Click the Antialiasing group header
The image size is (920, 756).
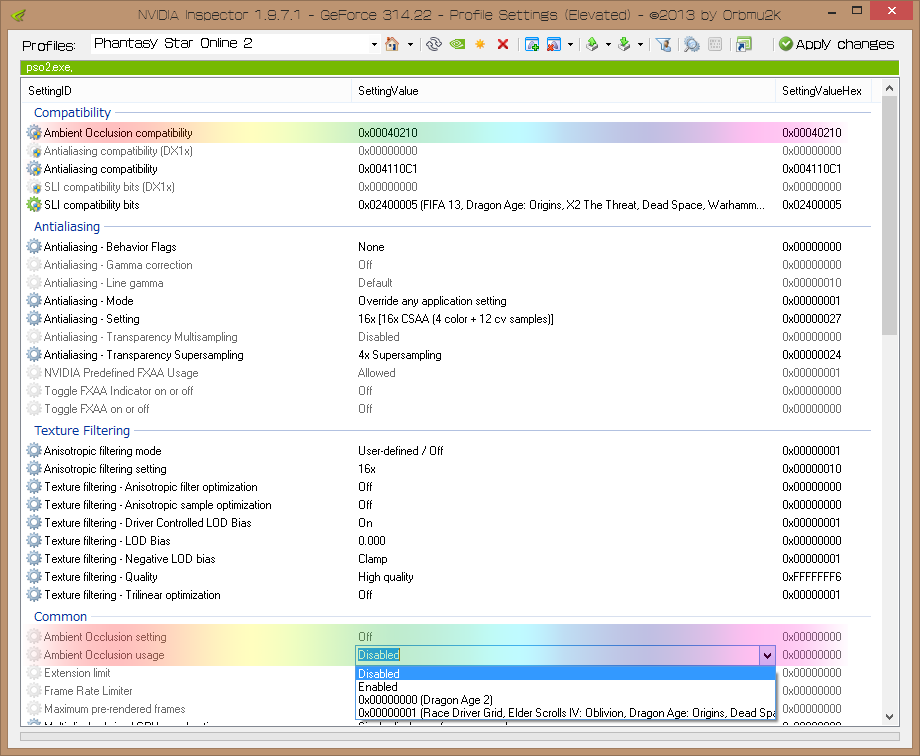pyautogui.click(x=67, y=227)
